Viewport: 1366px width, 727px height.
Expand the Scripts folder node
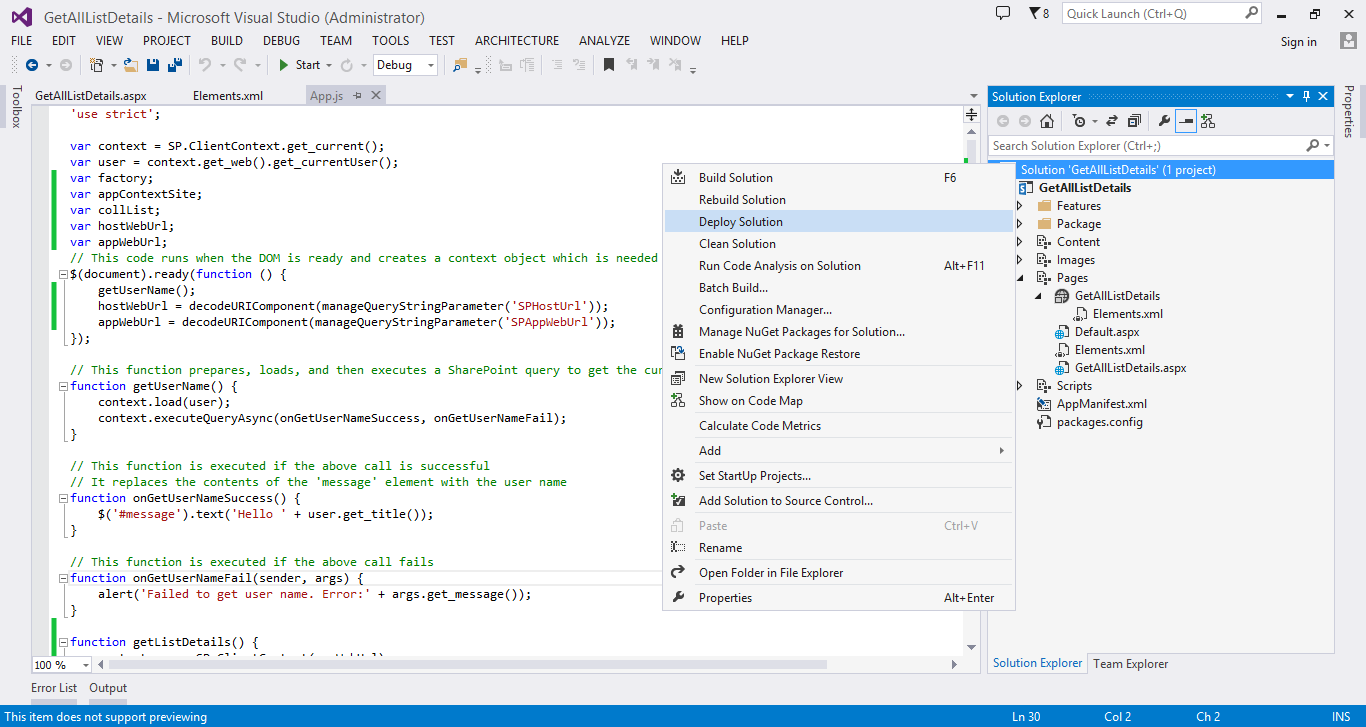click(1020, 386)
